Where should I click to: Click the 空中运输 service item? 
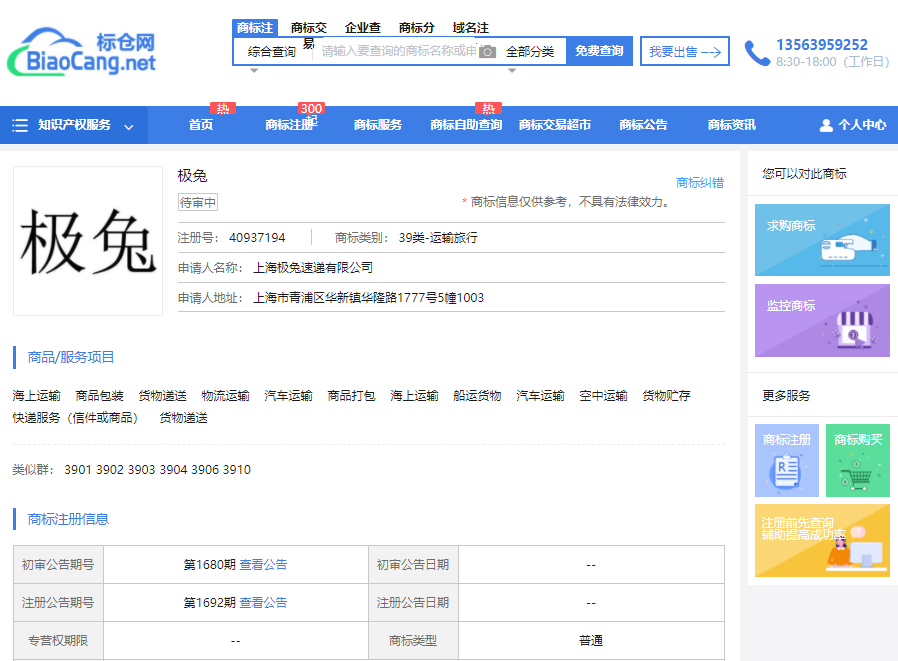[603, 396]
